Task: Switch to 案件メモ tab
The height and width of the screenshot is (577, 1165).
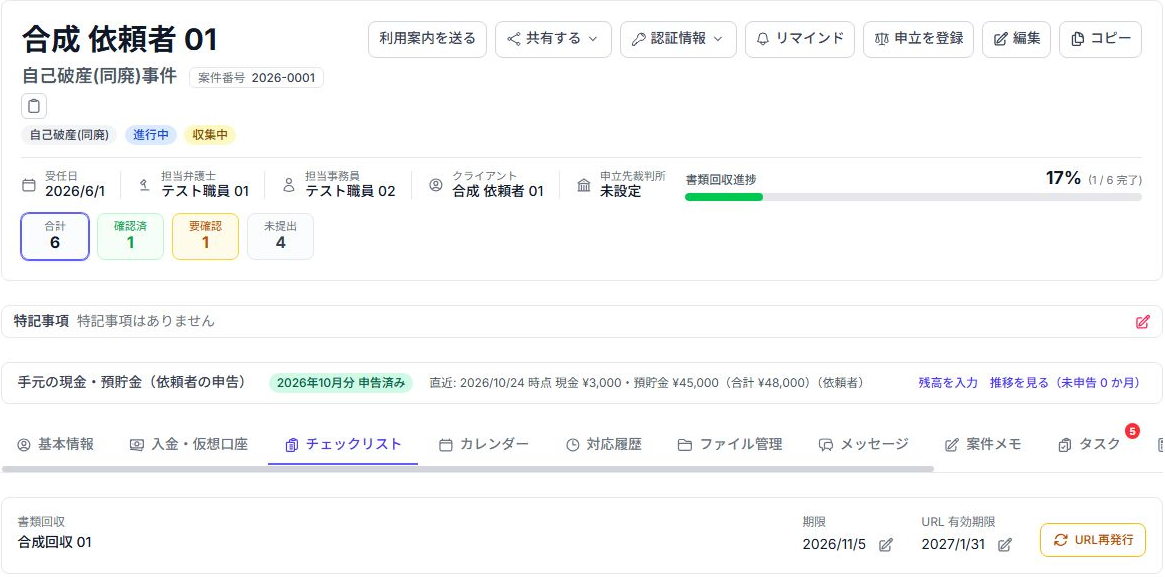Action: click(983, 445)
